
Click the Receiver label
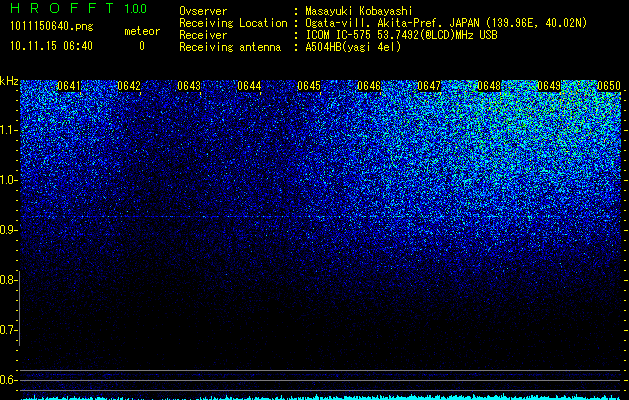tap(203, 35)
